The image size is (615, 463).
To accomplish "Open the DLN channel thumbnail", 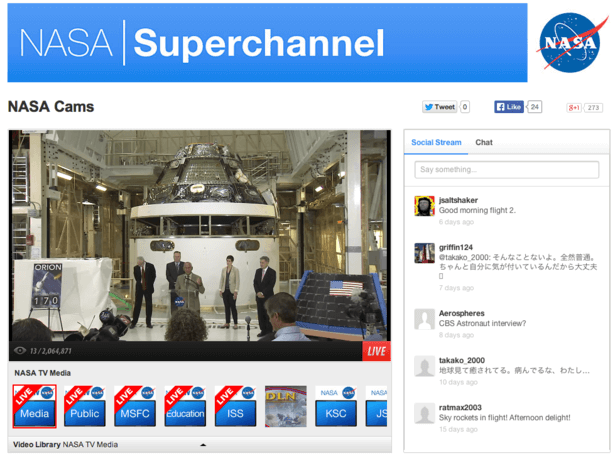I will [x=285, y=406].
